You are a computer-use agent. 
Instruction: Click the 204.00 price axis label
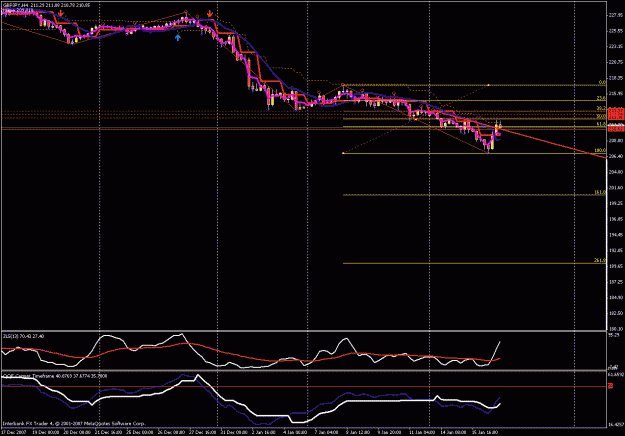tap(616, 172)
